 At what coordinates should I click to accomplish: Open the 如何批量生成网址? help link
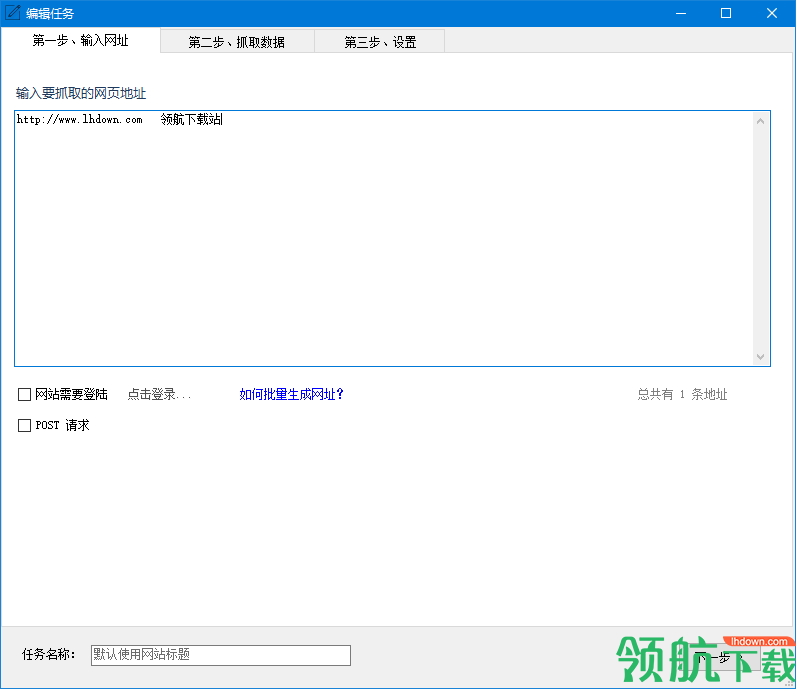tap(291, 395)
